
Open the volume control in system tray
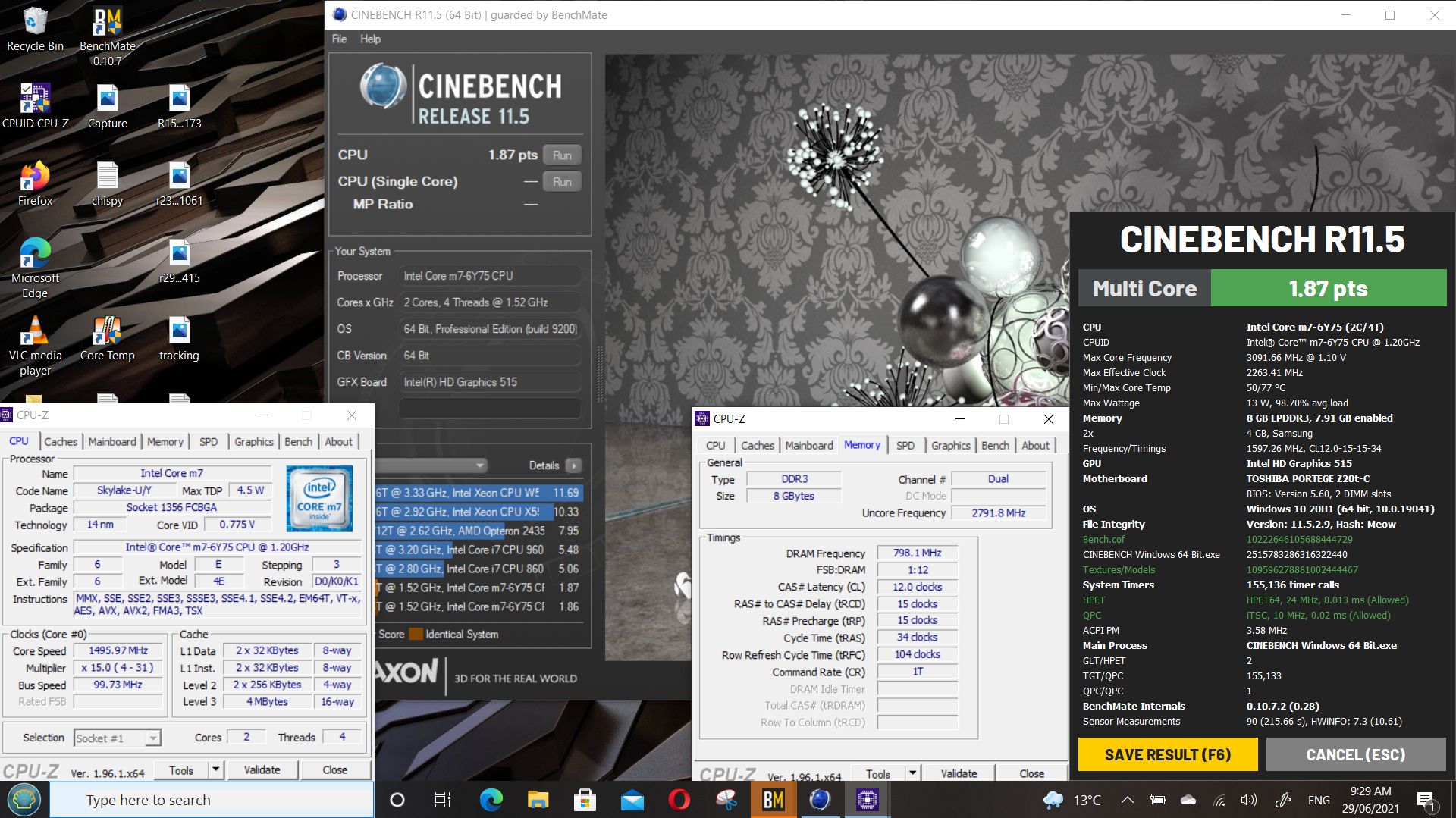1247,800
